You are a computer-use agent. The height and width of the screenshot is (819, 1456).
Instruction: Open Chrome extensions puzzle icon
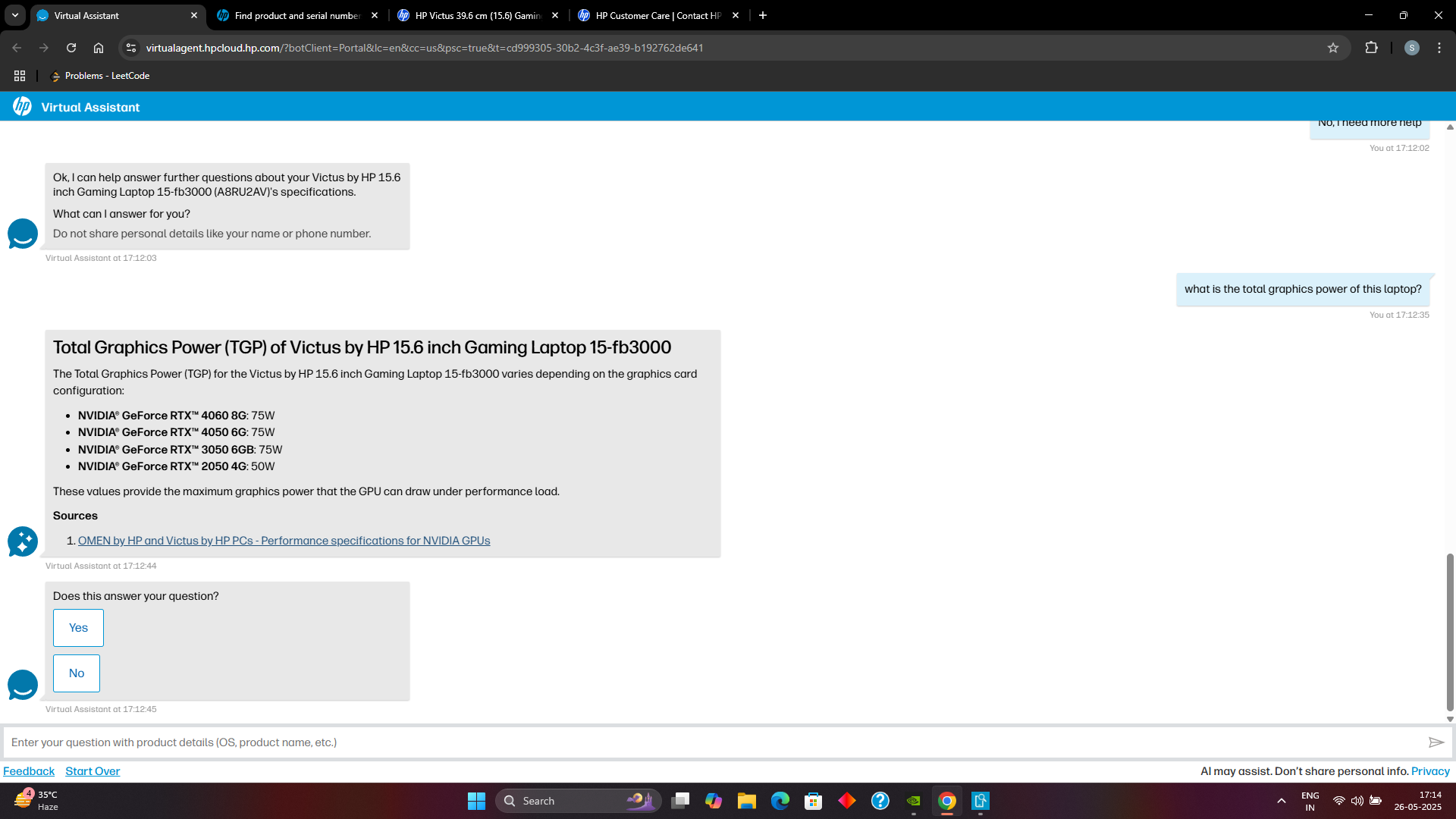[1372, 48]
